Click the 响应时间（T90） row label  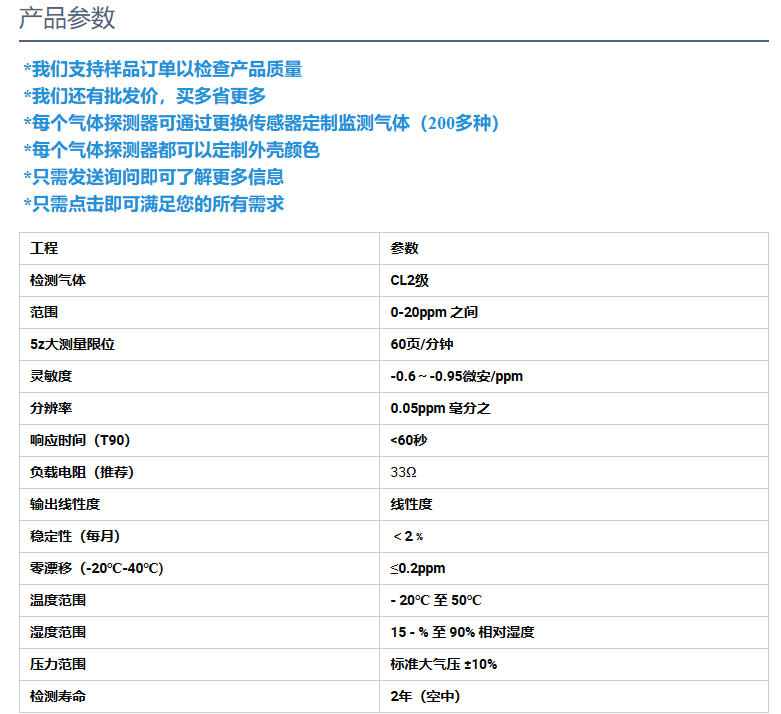81,440
